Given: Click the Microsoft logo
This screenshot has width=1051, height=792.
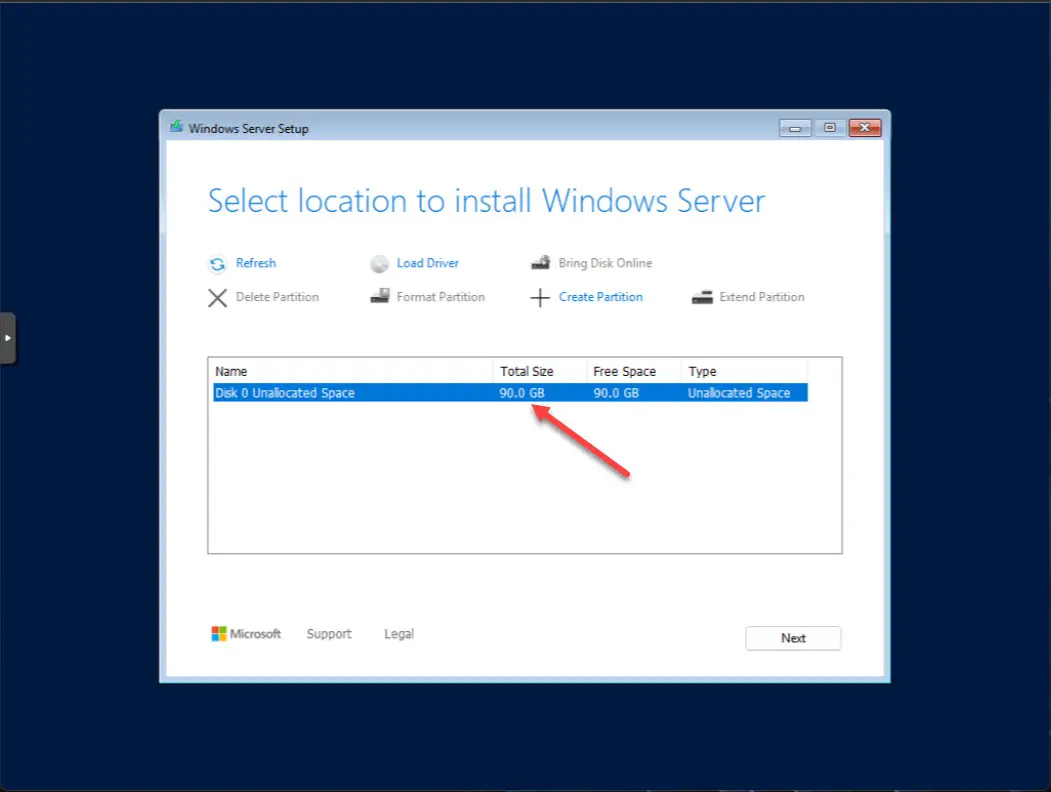Looking at the screenshot, I should (x=246, y=634).
